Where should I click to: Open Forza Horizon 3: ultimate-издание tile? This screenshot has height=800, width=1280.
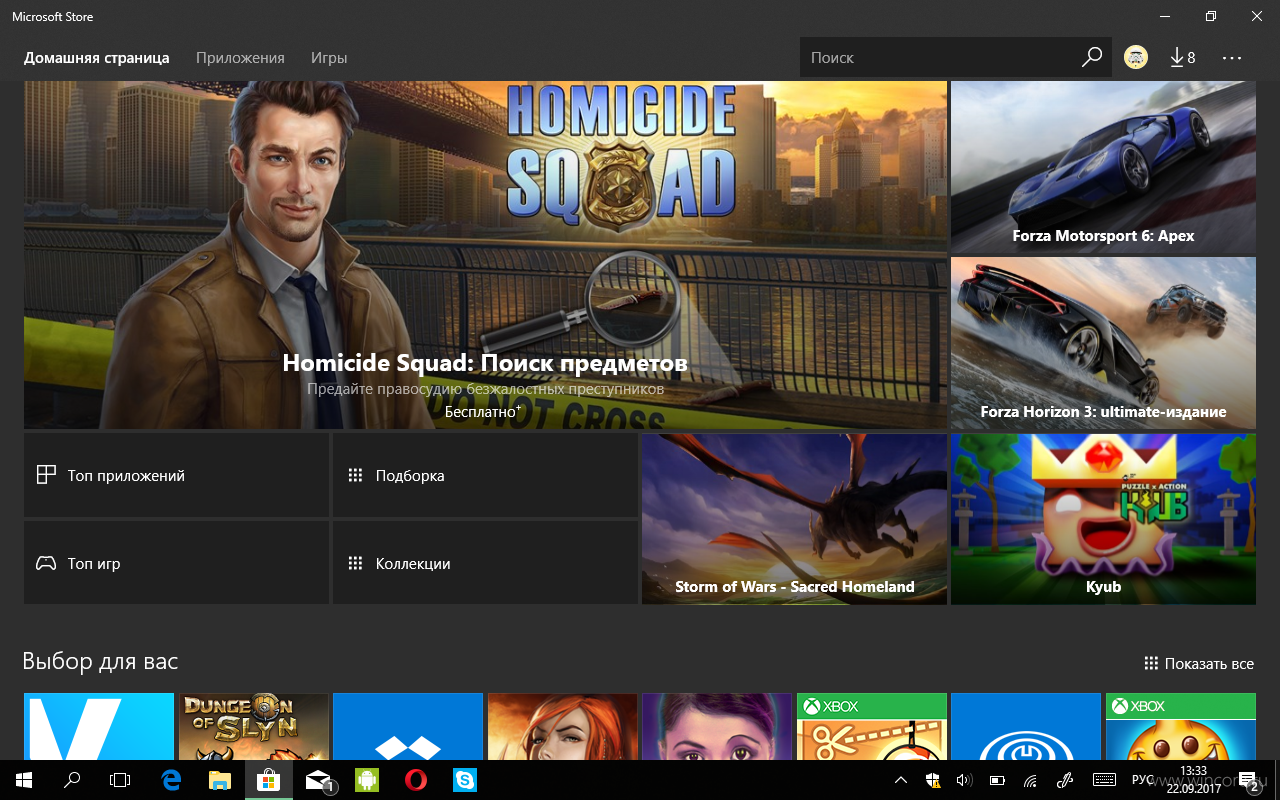point(1103,343)
